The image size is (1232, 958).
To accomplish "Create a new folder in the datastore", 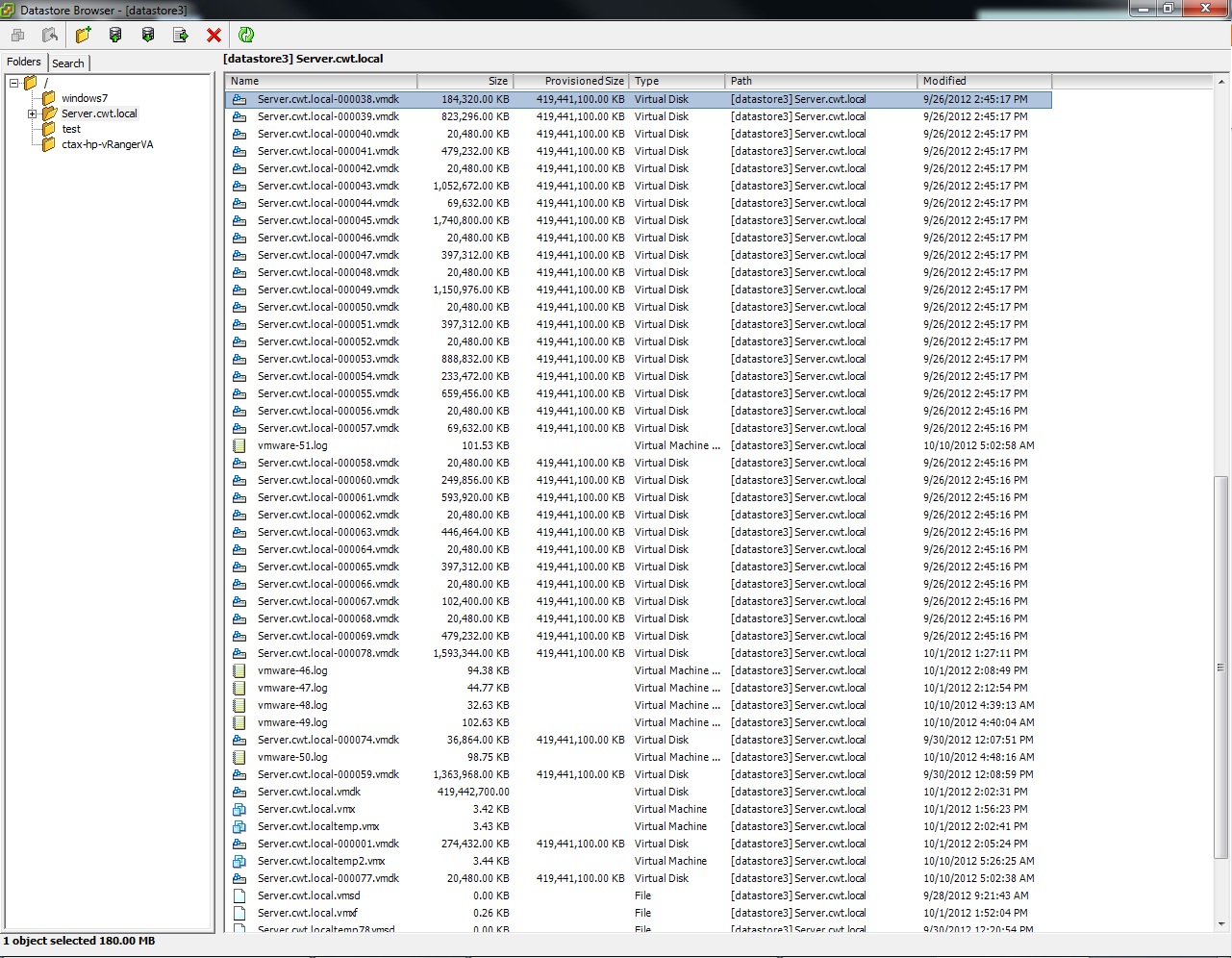I will [83, 34].
